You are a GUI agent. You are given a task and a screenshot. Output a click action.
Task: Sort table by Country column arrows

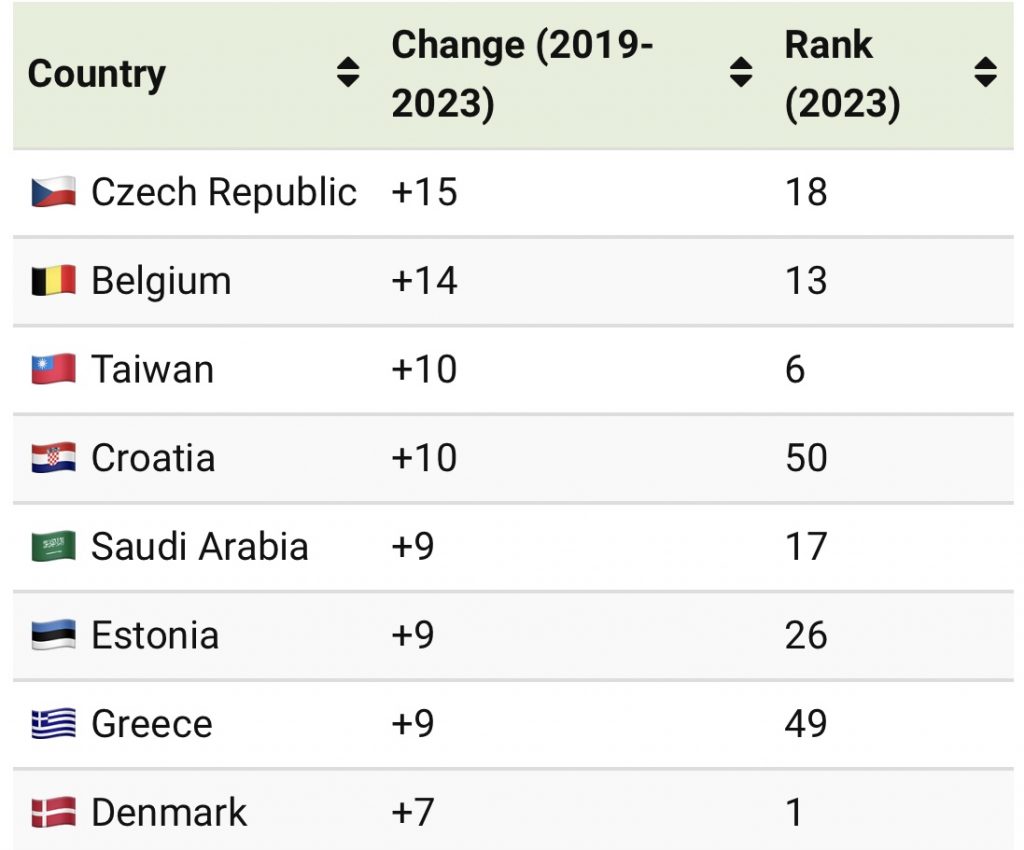coord(348,73)
